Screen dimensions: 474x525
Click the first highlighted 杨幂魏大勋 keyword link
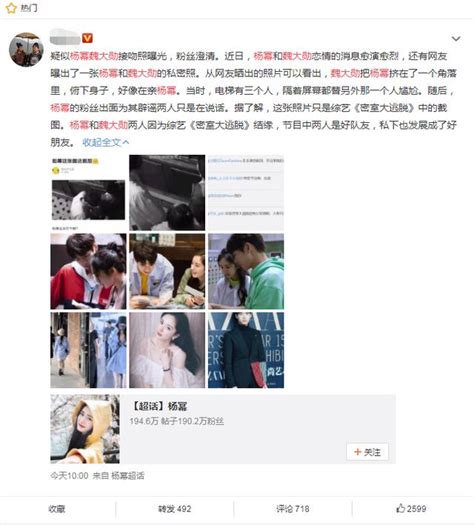(x=94, y=56)
